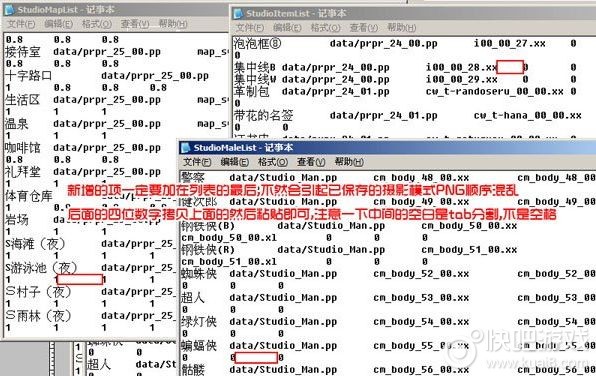
Task: Open 查看(V) menu in StudioMaleList window
Action: pyautogui.click(x=311, y=162)
